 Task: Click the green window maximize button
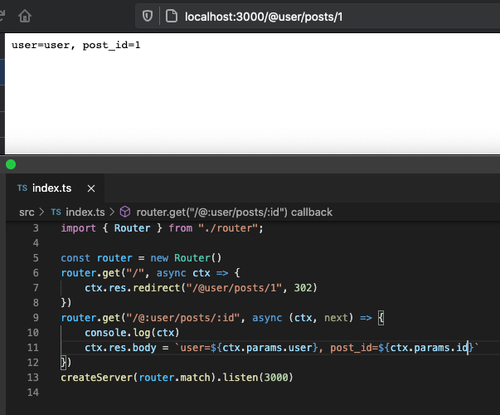[11, 164]
